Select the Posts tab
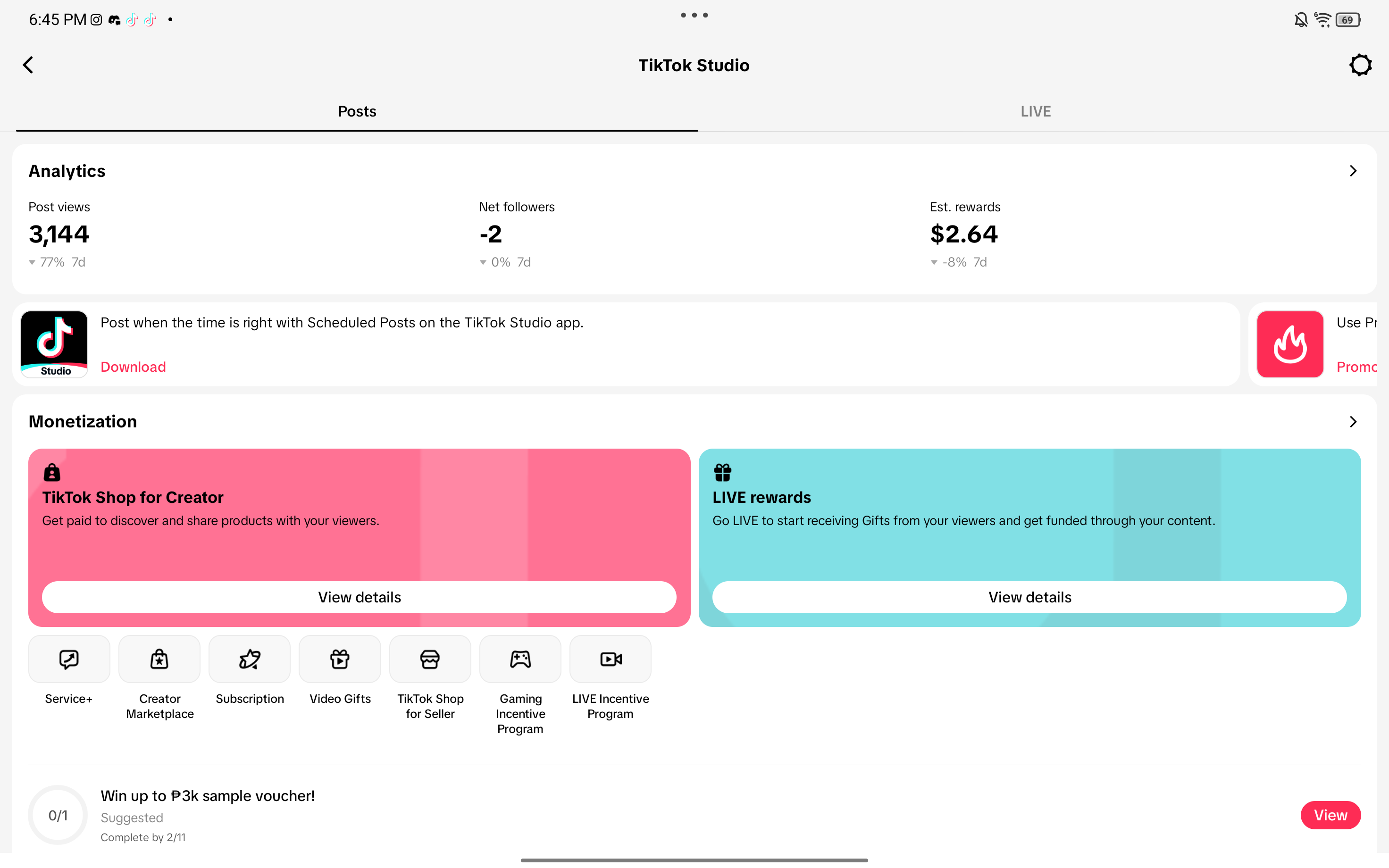The width and height of the screenshot is (1389, 868). pyautogui.click(x=357, y=111)
